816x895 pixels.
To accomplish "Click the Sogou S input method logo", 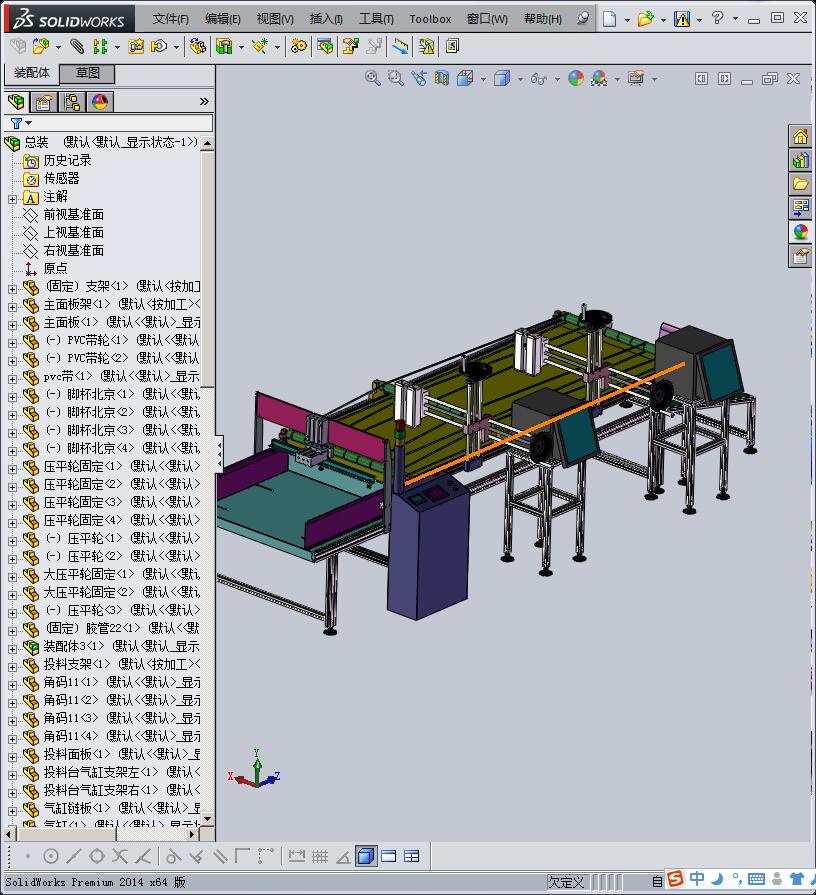I will [x=676, y=878].
